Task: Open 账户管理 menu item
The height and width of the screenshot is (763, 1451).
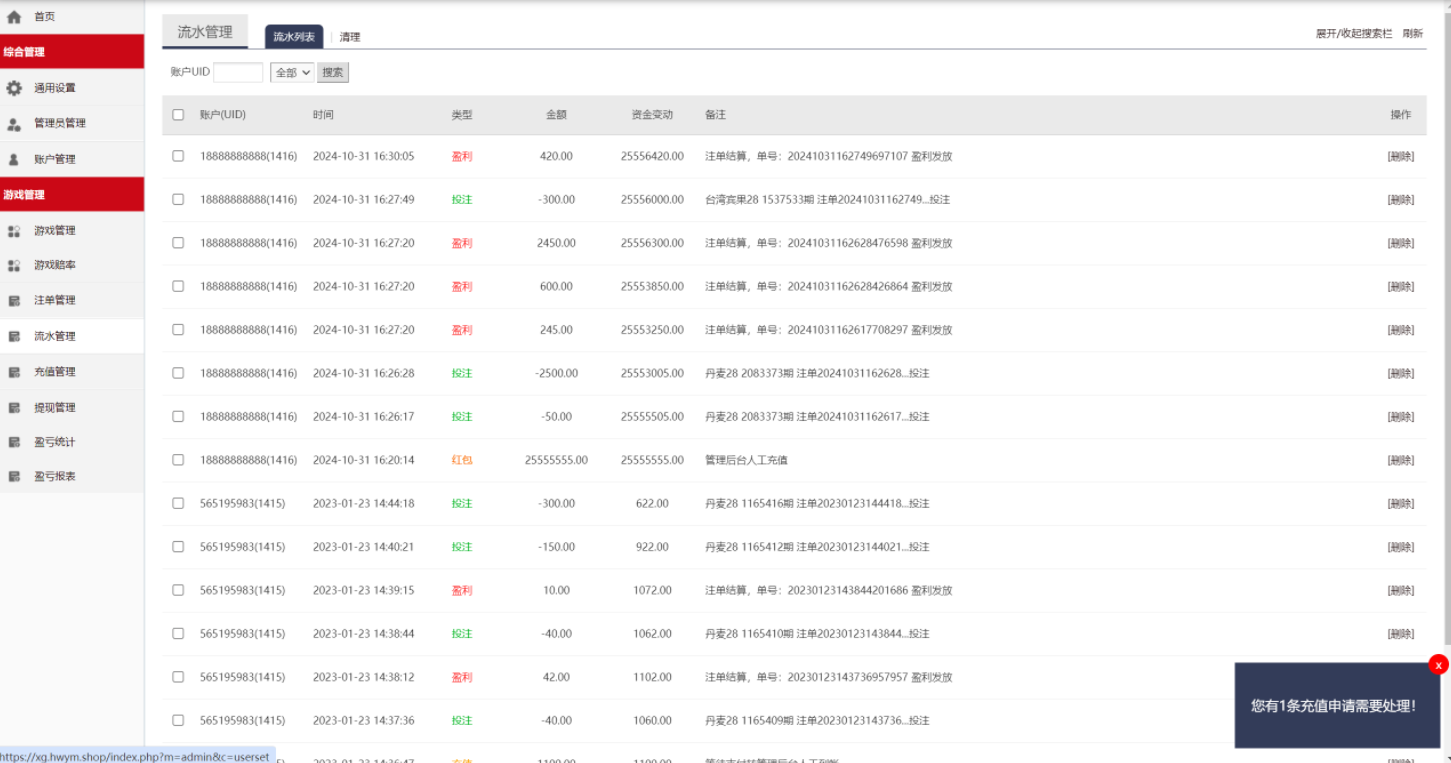Action: [x=55, y=159]
